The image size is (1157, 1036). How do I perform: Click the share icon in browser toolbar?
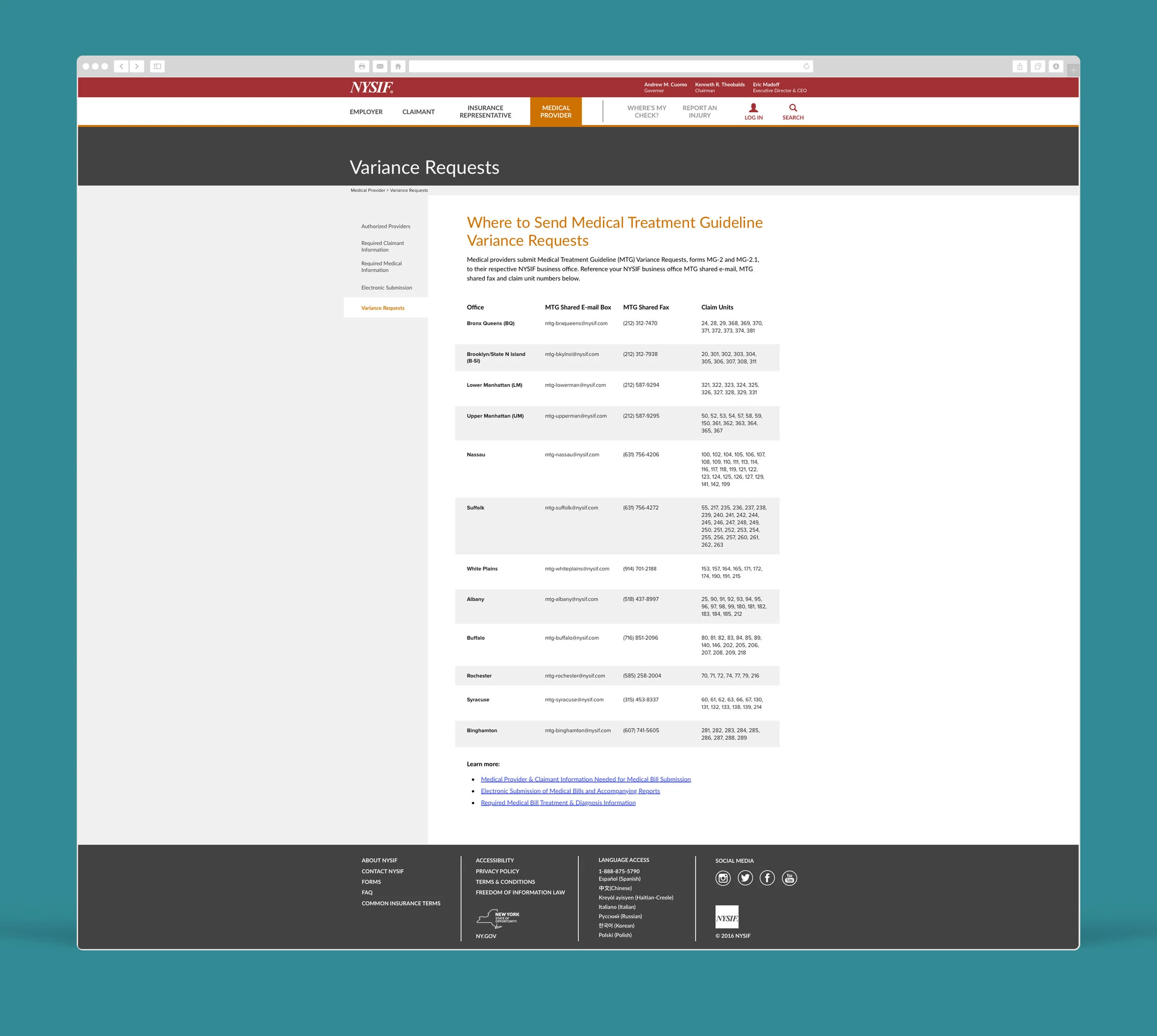1020,67
